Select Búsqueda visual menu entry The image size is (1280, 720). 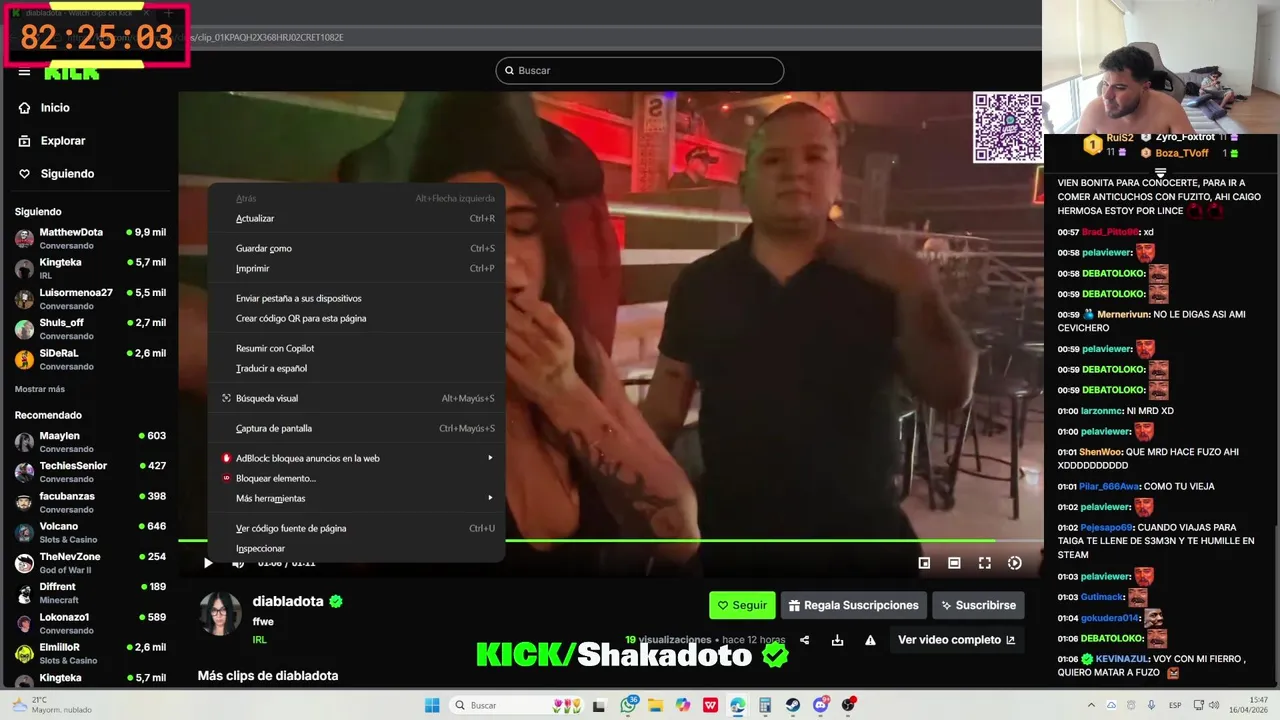356,398
